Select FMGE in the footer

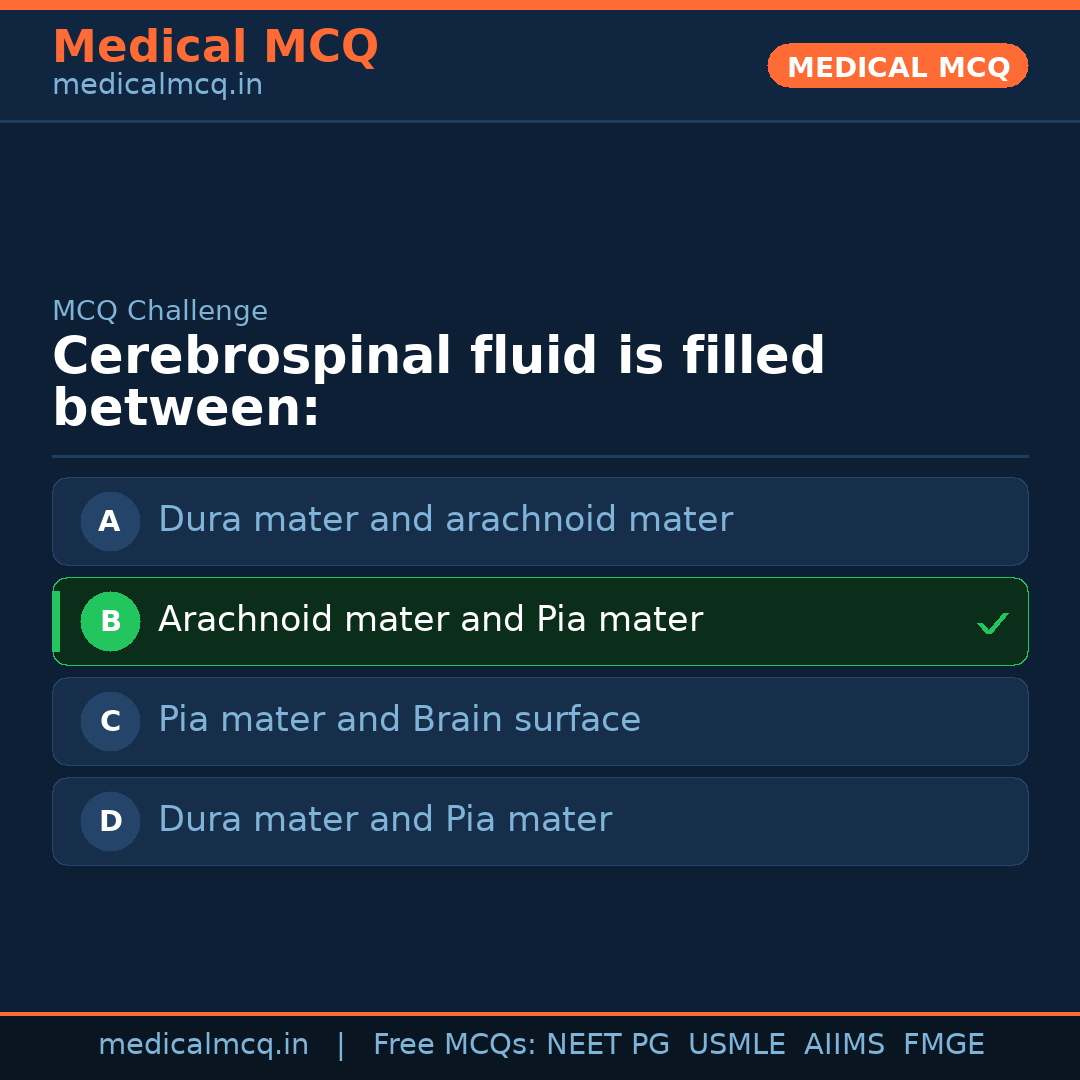click(943, 1045)
